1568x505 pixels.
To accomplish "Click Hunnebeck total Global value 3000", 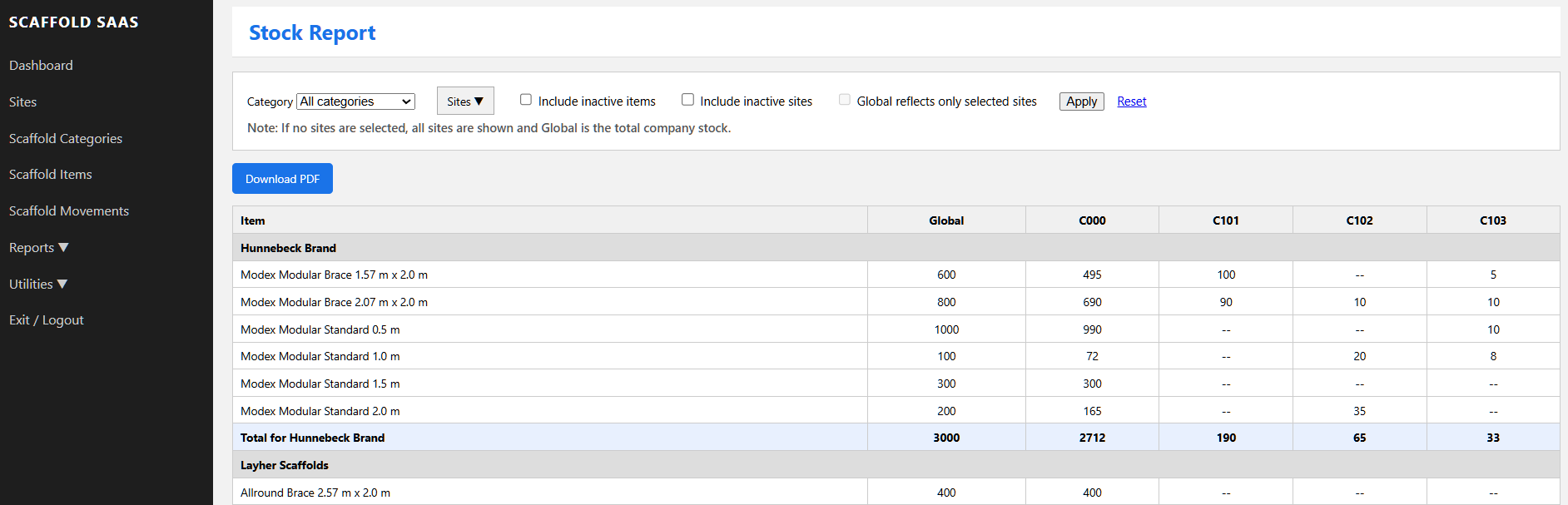I will click(x=946, y=438).
